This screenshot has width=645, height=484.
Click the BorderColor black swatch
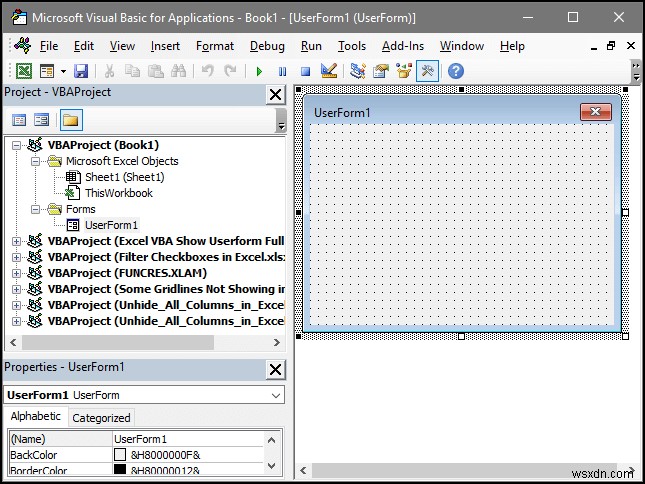pyautogui.click(x=120, y=470)
